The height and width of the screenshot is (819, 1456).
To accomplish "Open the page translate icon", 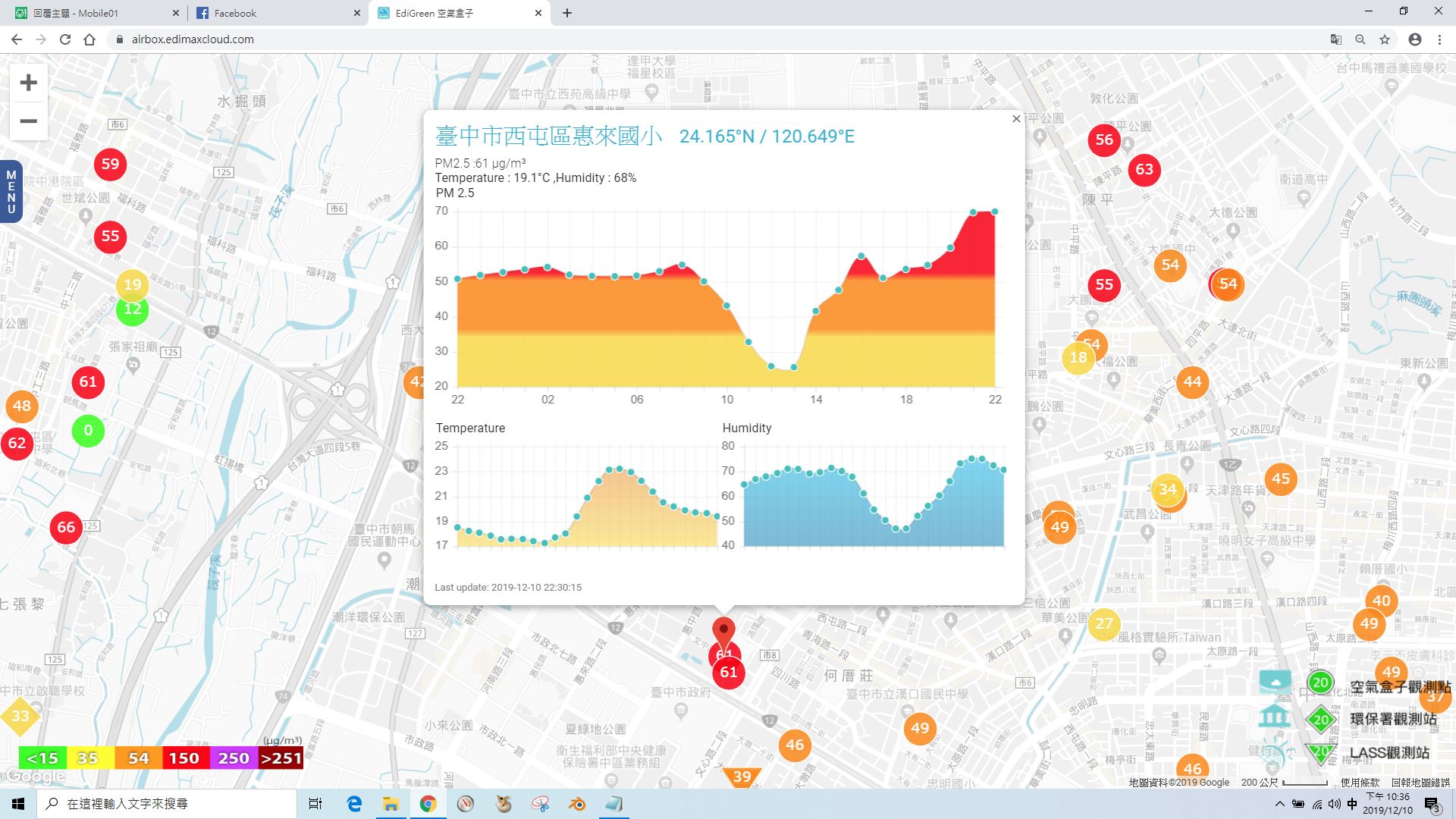I will (1336, 39).
